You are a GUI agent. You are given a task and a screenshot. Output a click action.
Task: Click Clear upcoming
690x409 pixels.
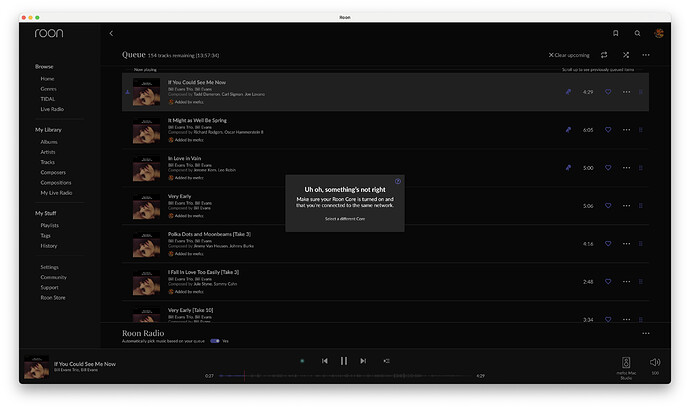coord(569,55)
